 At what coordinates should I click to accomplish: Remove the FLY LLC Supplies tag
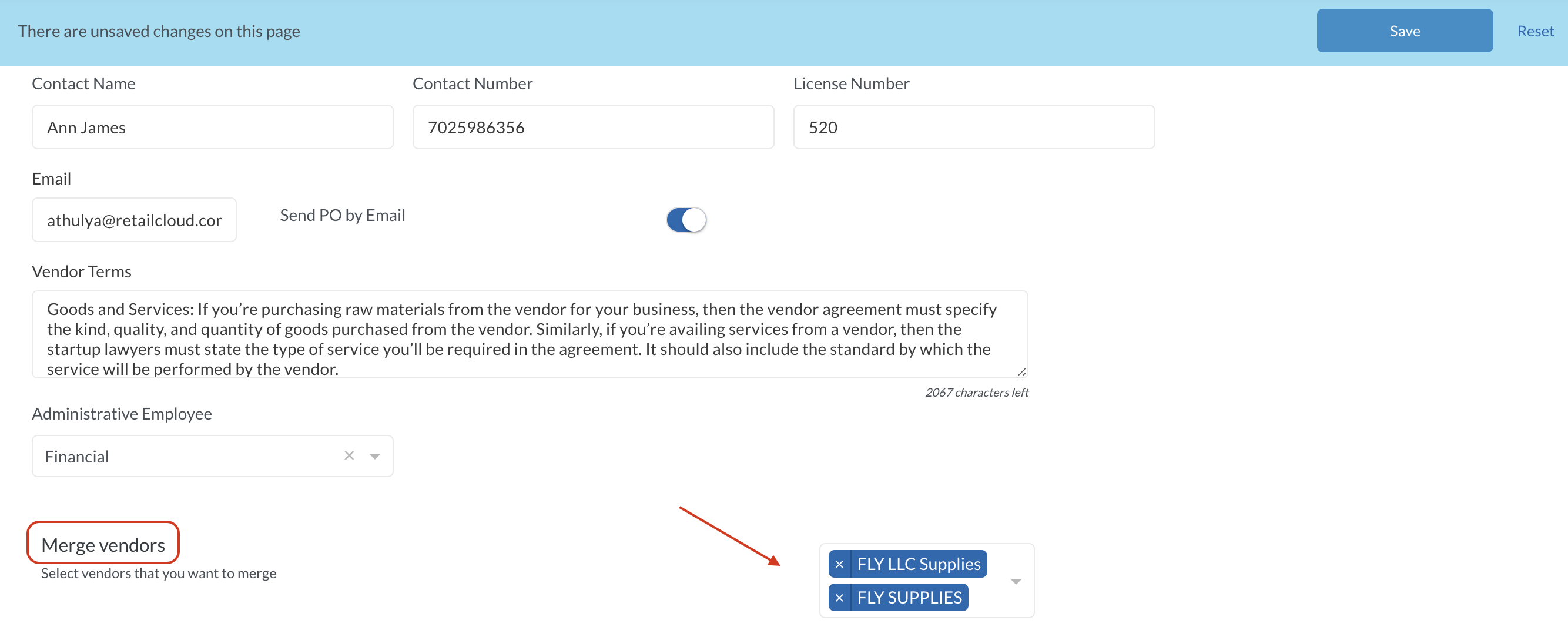coord(839,565)
